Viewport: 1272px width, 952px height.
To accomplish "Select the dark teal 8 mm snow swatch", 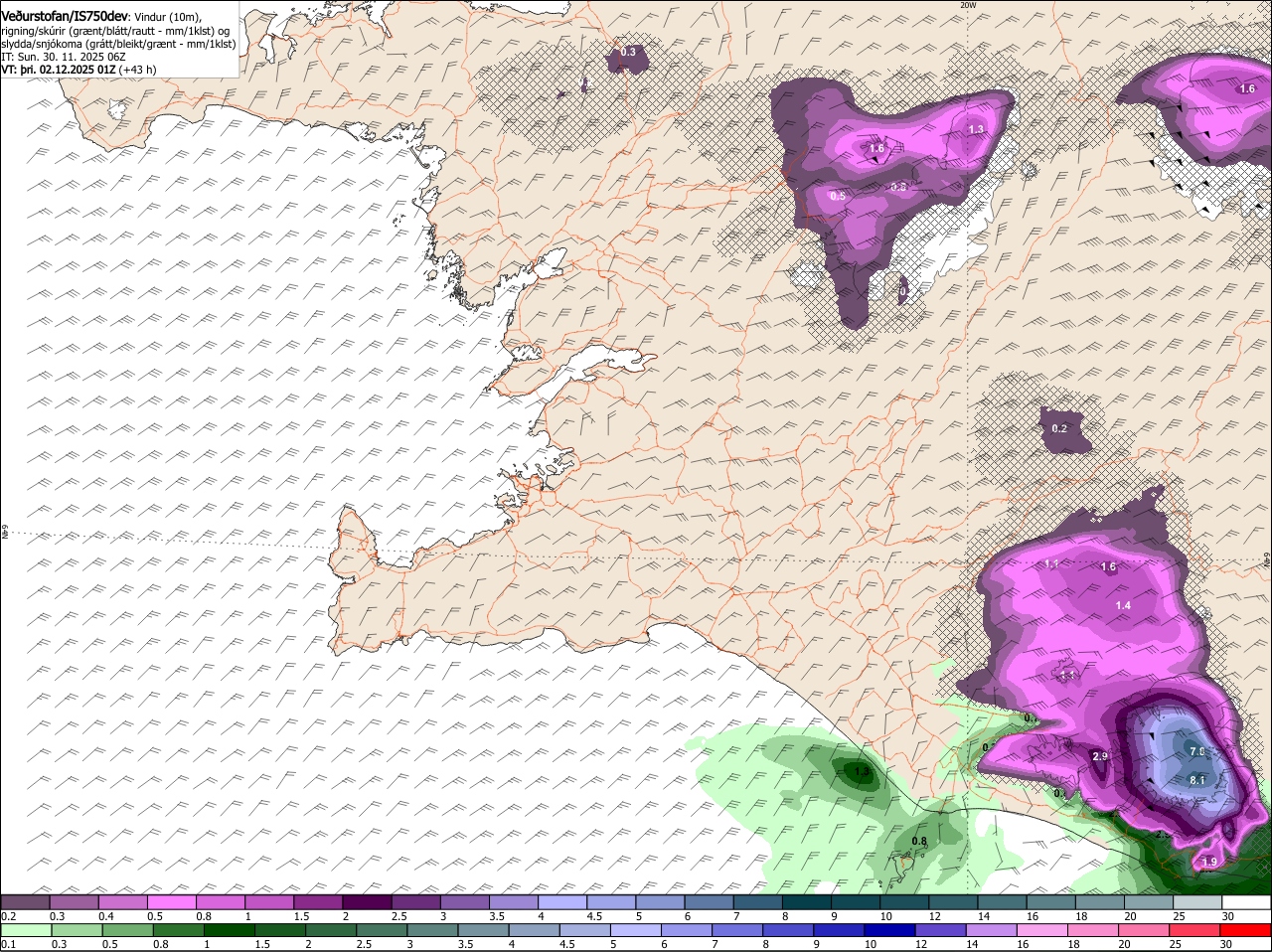I will pos(806,902).
